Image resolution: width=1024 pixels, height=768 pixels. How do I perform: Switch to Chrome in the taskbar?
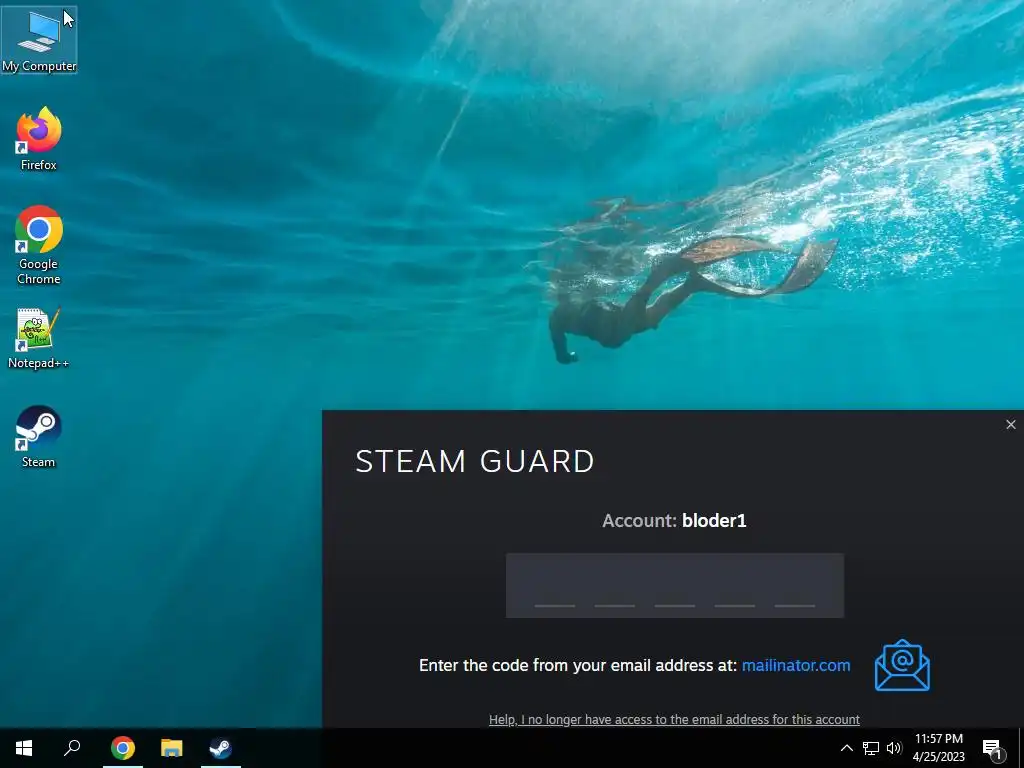[x=123, y=748]
